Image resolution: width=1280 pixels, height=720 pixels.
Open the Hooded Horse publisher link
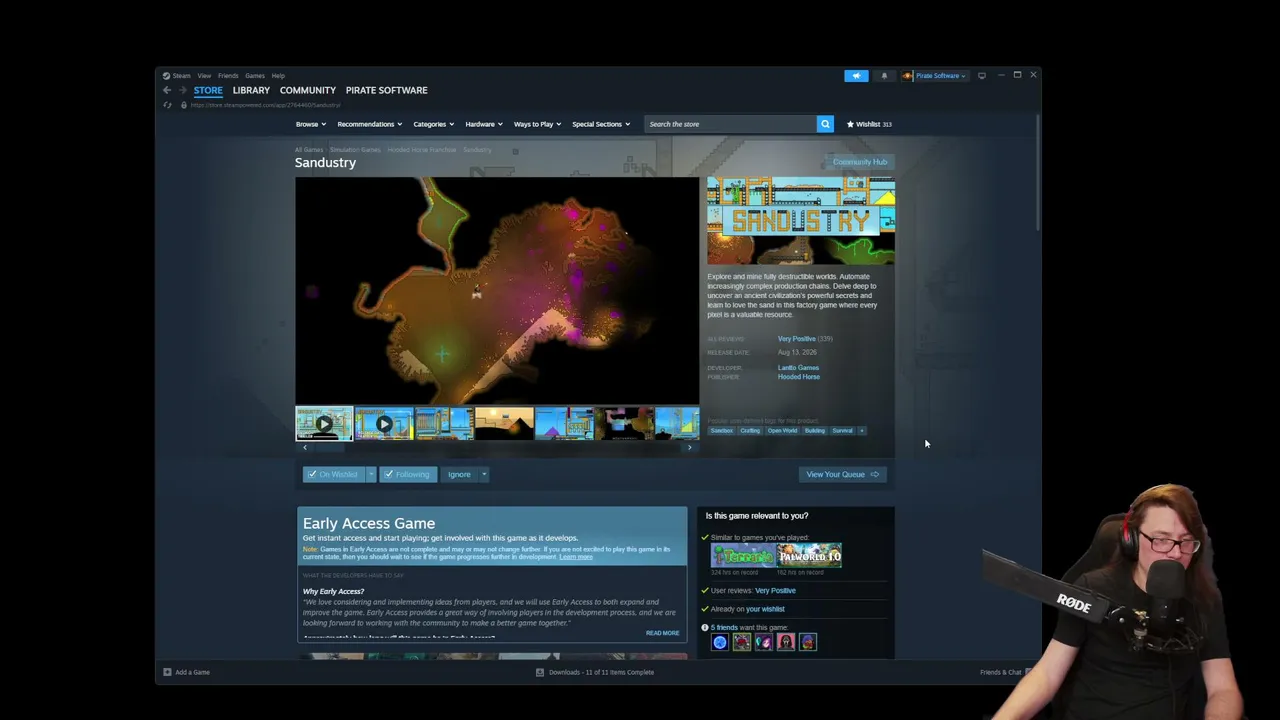799,377
